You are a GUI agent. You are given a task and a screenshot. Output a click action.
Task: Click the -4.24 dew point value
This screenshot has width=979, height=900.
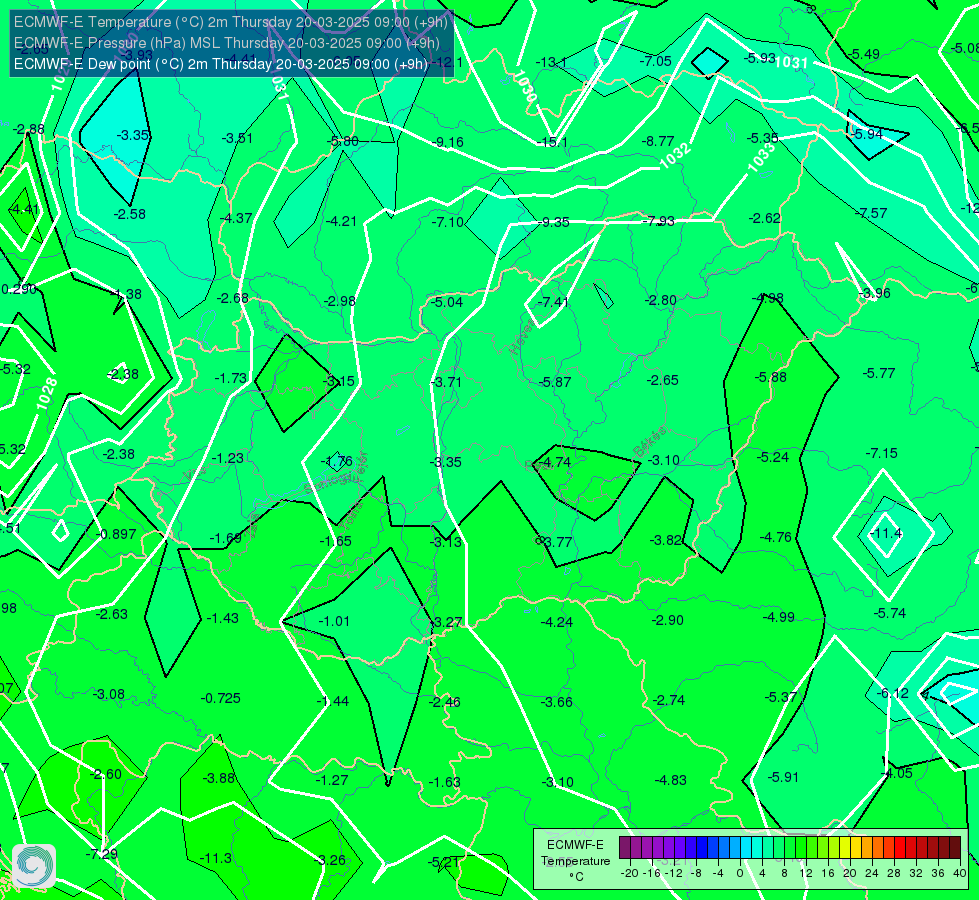click(x=556, y=622)
